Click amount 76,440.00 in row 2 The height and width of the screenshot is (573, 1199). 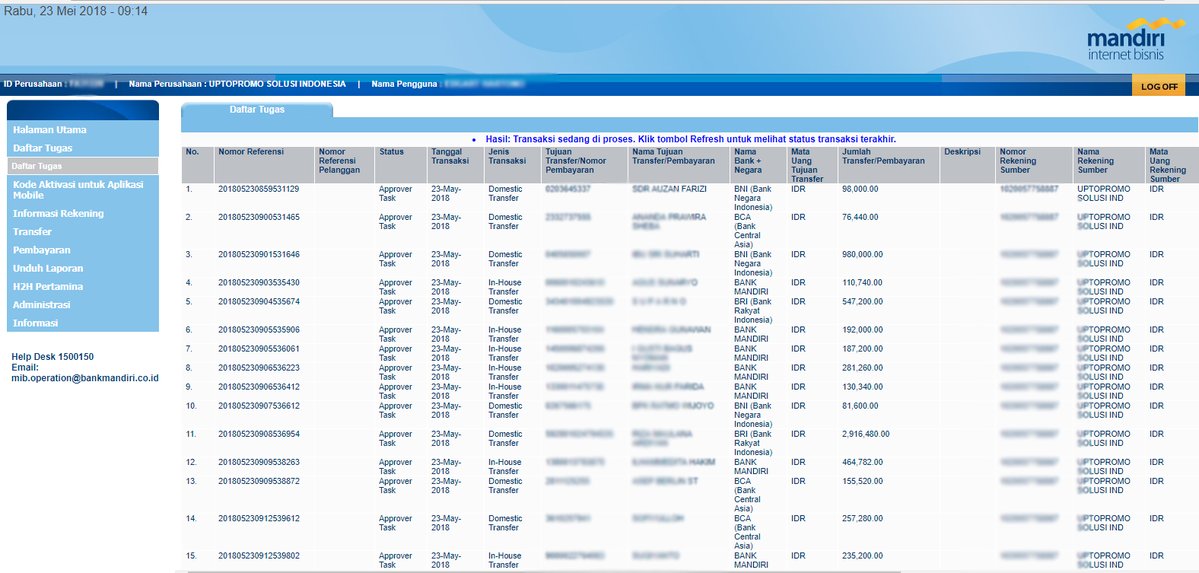(860, 217)
